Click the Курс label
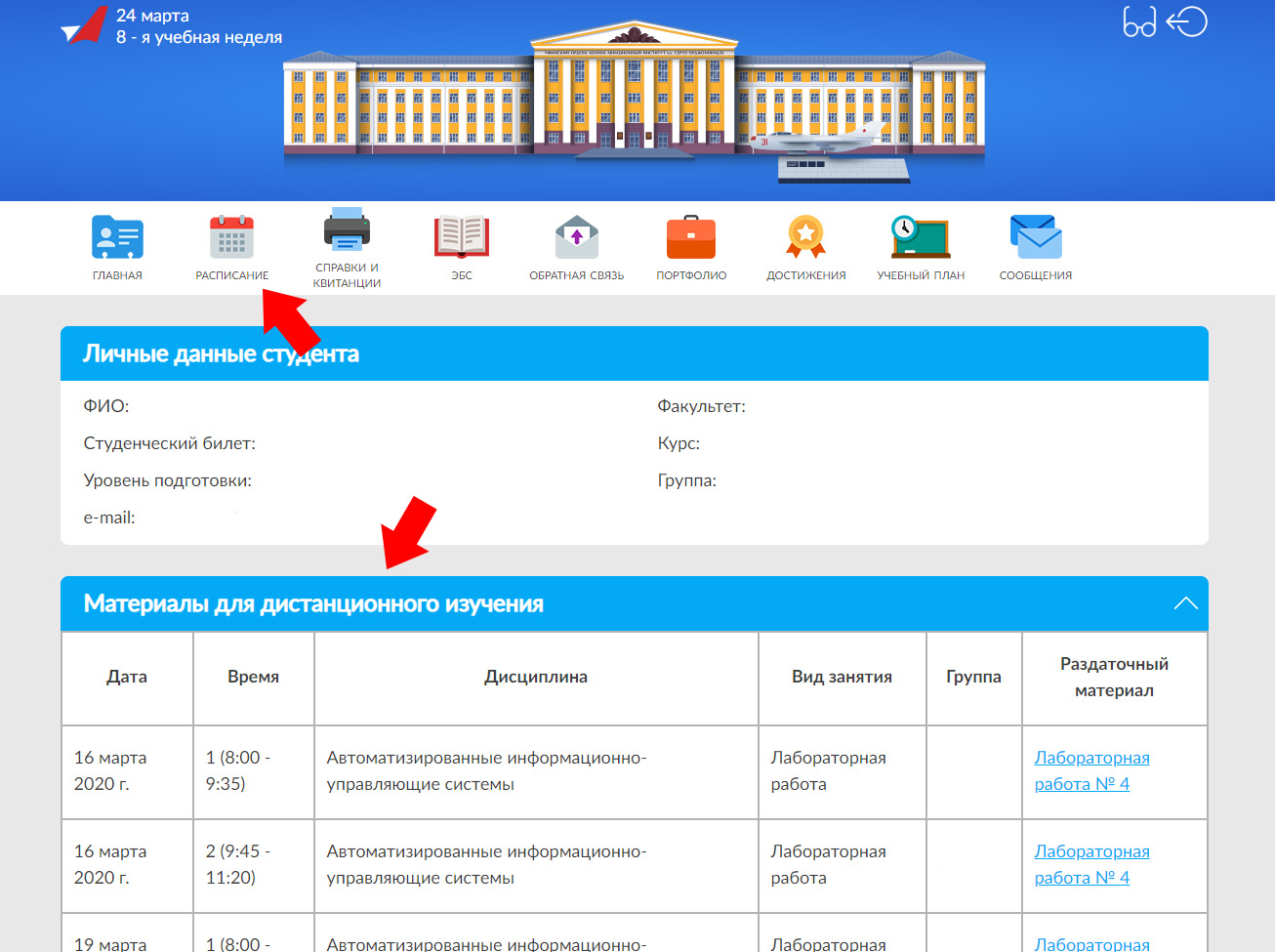 679,443
